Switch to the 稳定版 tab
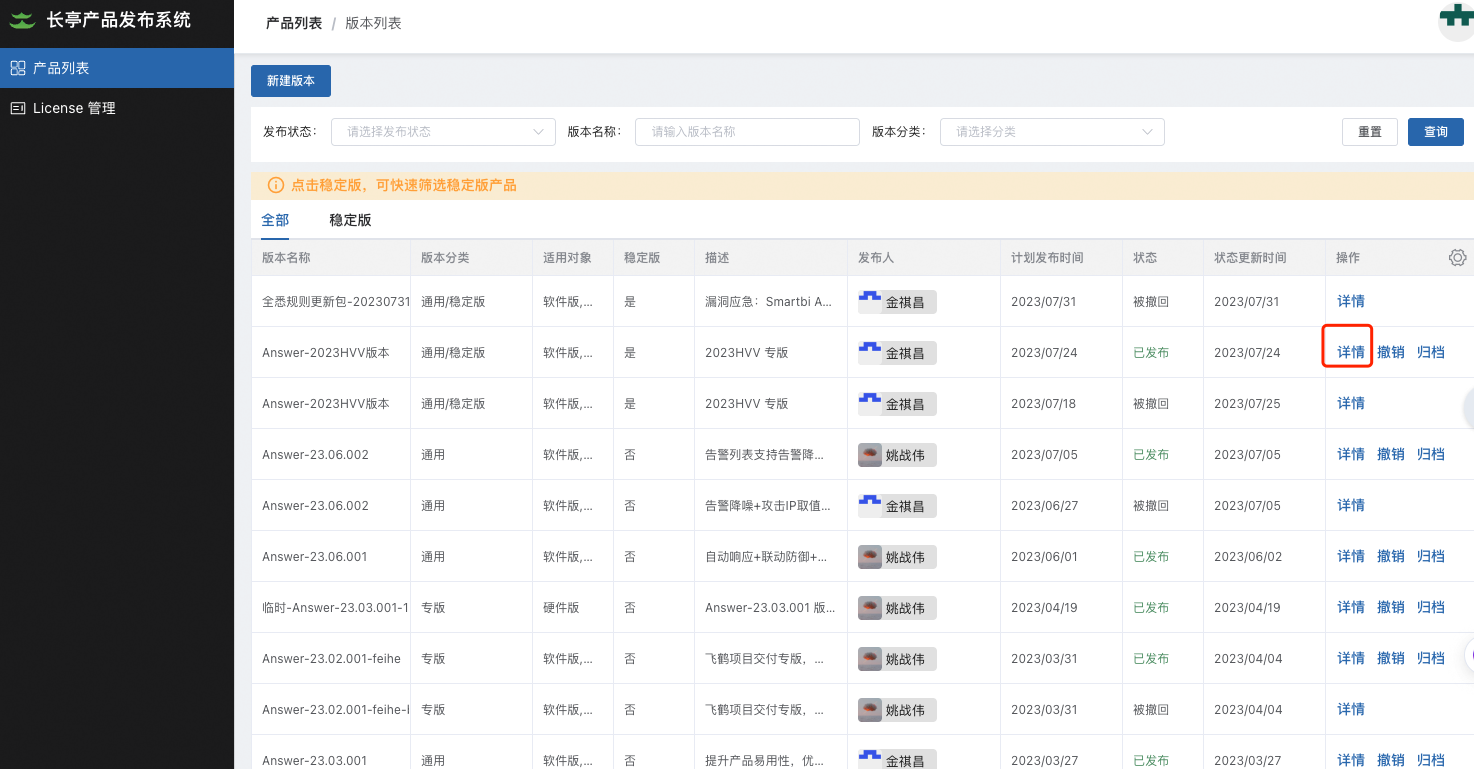 coord(350,220)
